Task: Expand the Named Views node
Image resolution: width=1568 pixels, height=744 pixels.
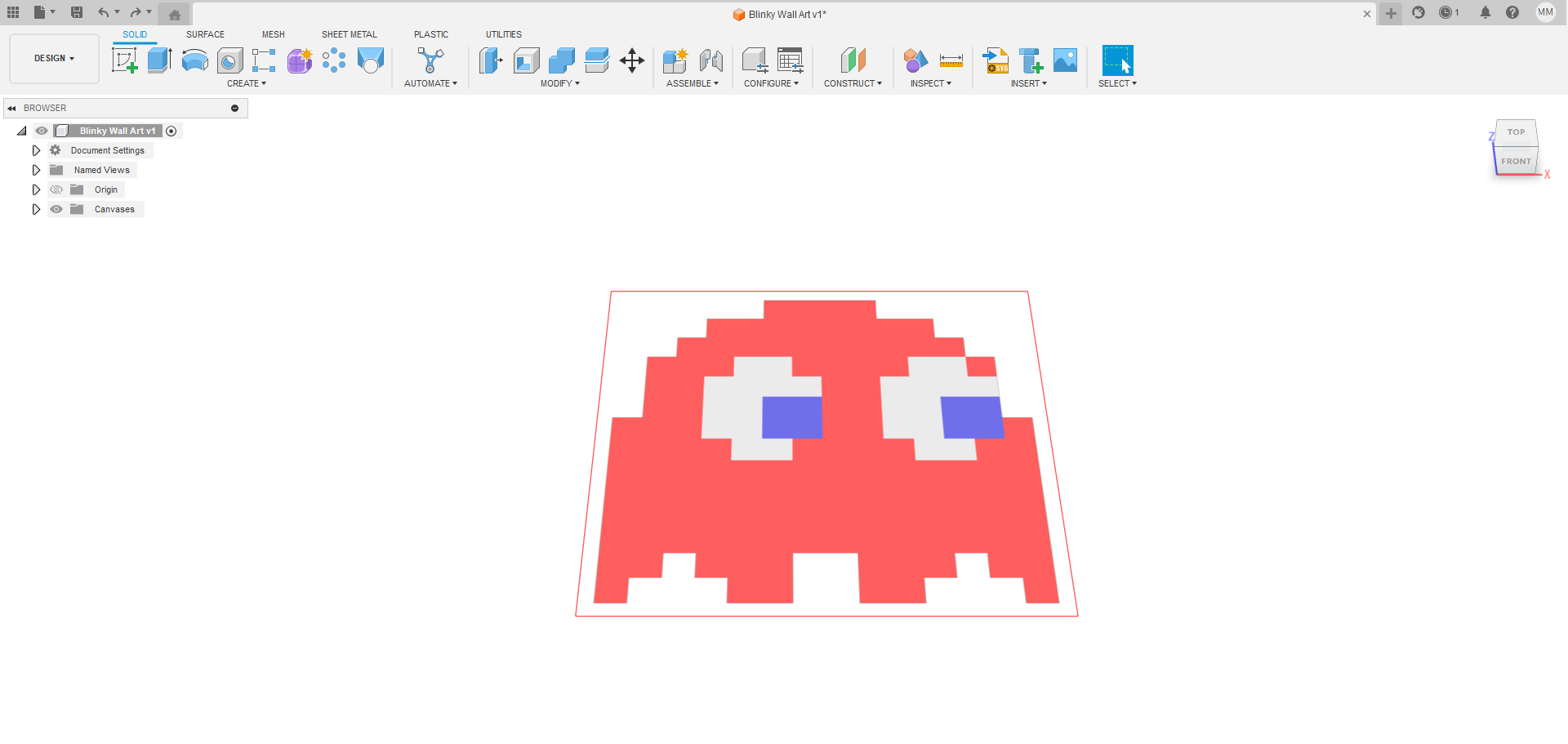Action: (x=36, y=170)
